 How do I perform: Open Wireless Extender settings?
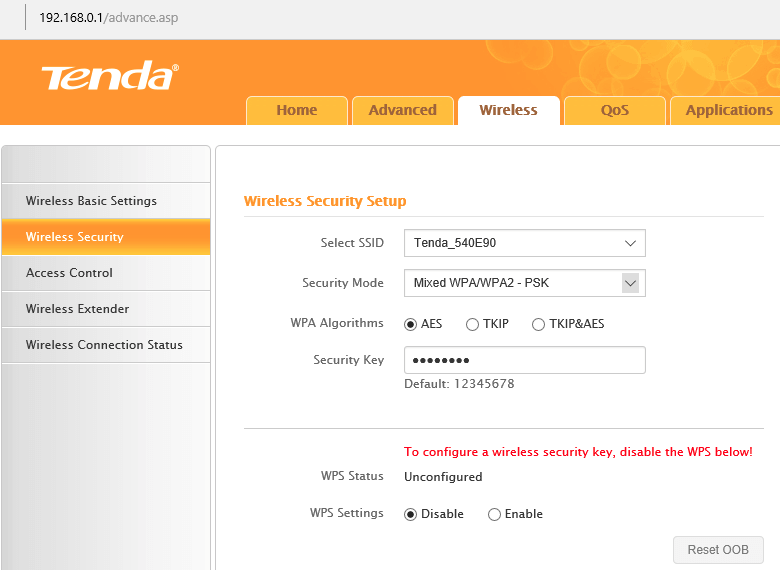click(x=106, y=309)
